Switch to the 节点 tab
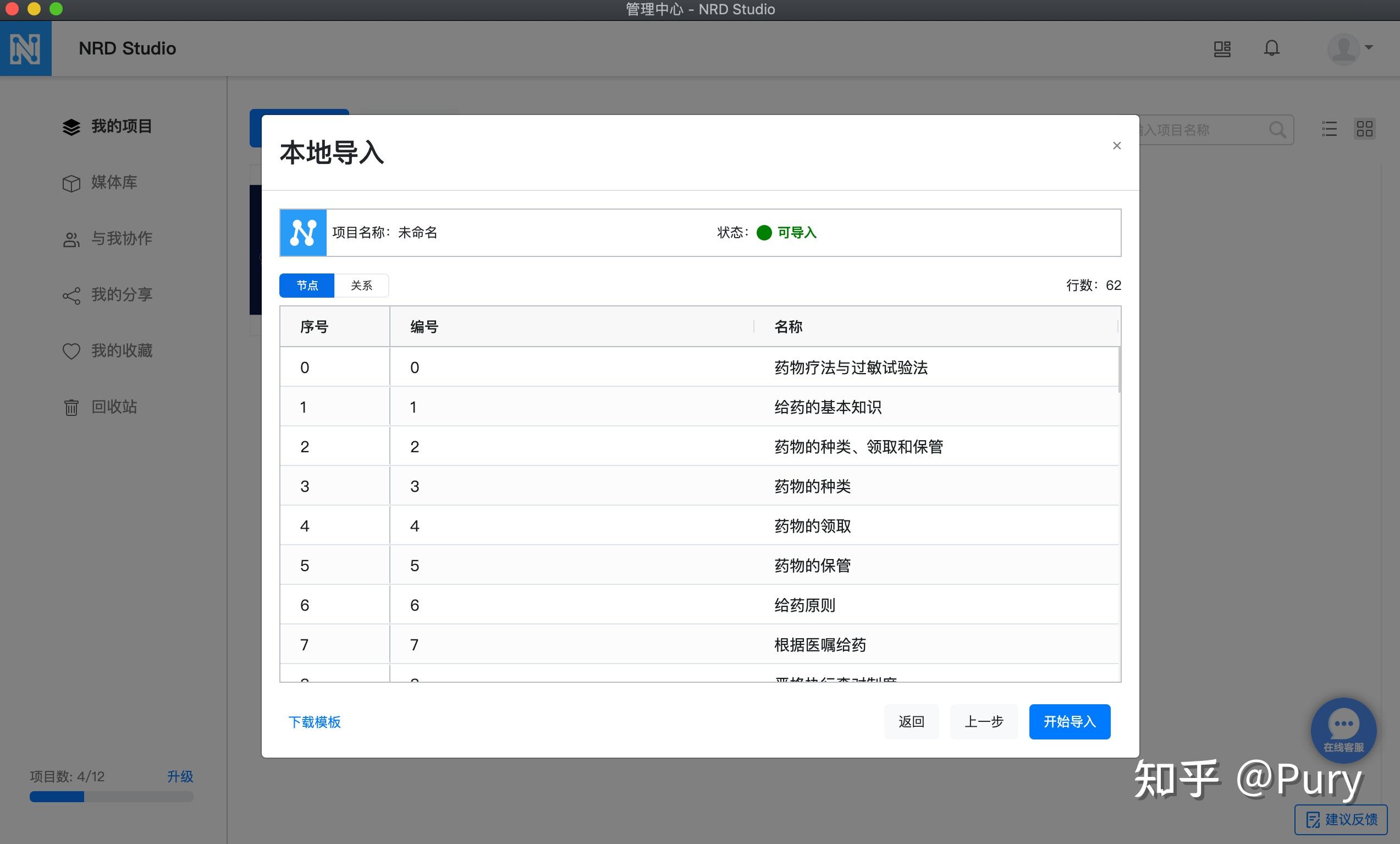Viewport: 1400px width, 844px height. click(306, 286)
